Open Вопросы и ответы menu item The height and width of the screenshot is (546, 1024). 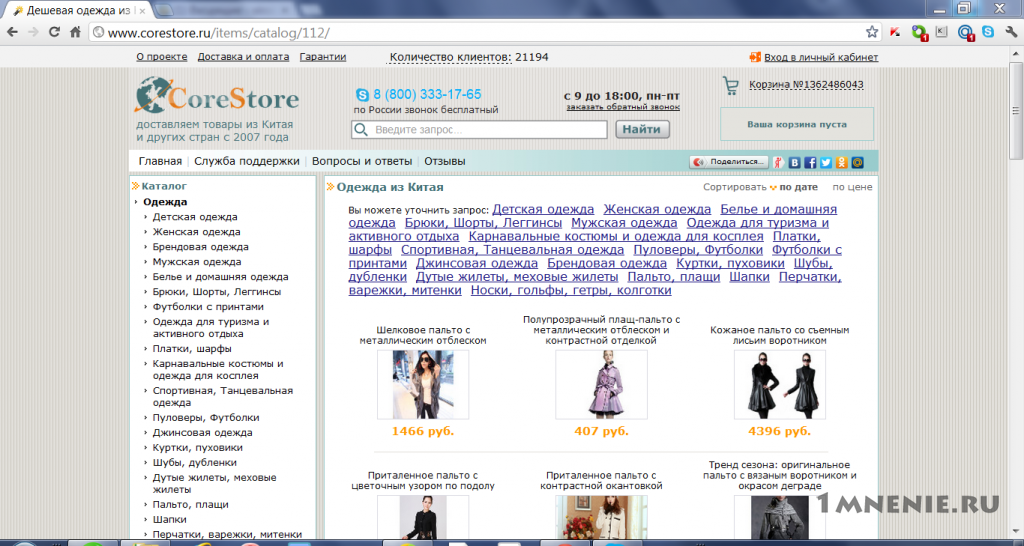click(362, 161)
